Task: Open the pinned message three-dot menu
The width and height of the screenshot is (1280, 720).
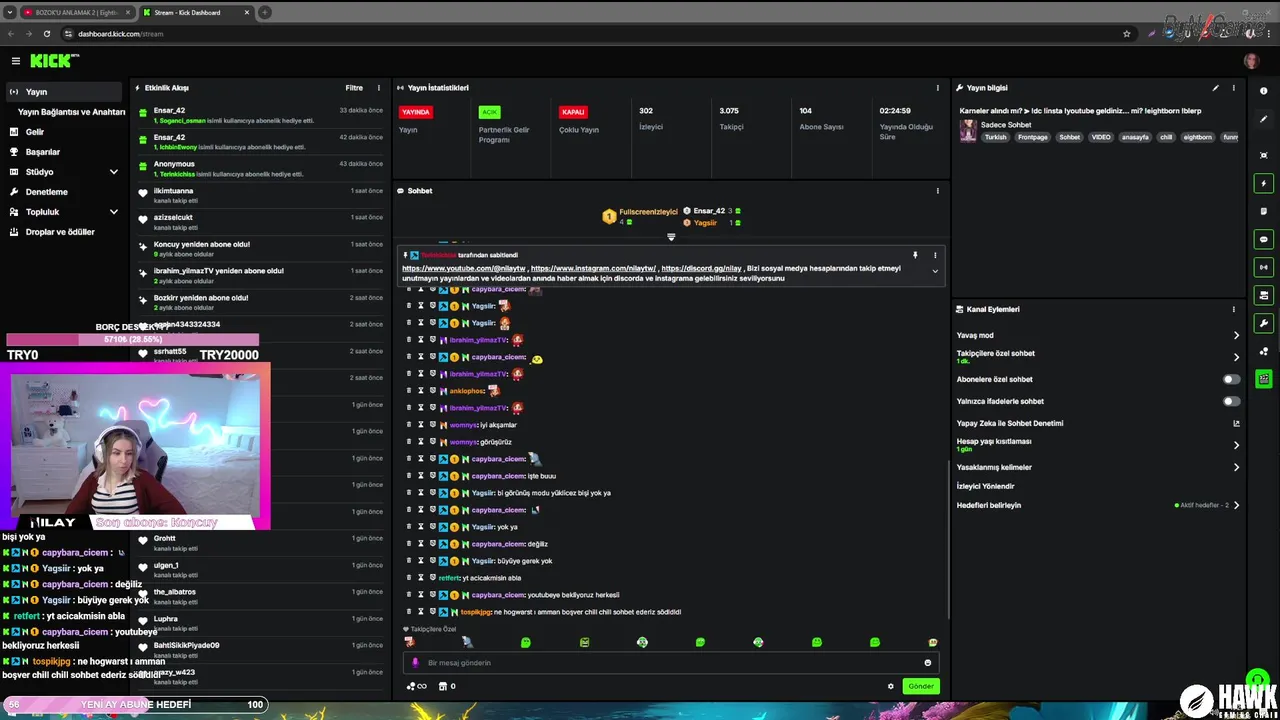Action: (935, 255)
